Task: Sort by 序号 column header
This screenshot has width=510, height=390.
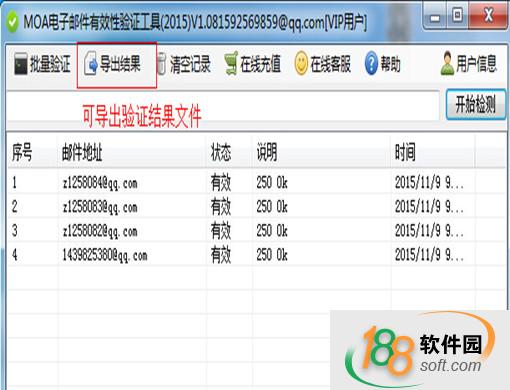Action: (32, 153)
